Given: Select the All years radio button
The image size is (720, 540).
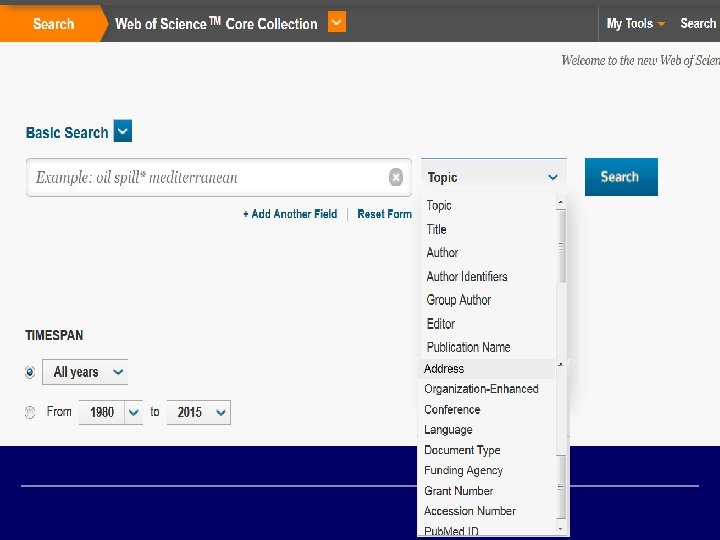Looking at the screenshot, I should (x=30, y=372).
